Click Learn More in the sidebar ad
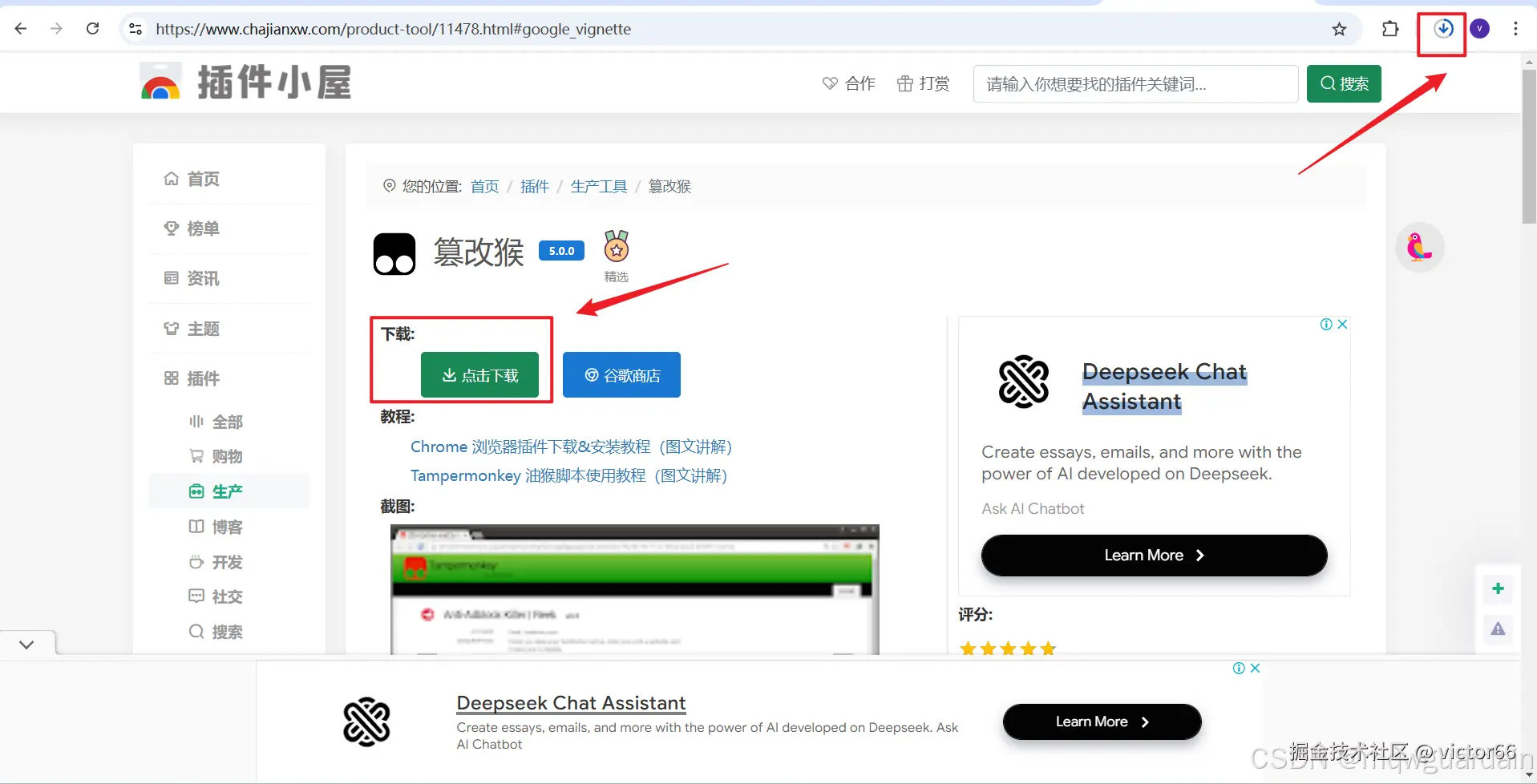 (1155, 556)
